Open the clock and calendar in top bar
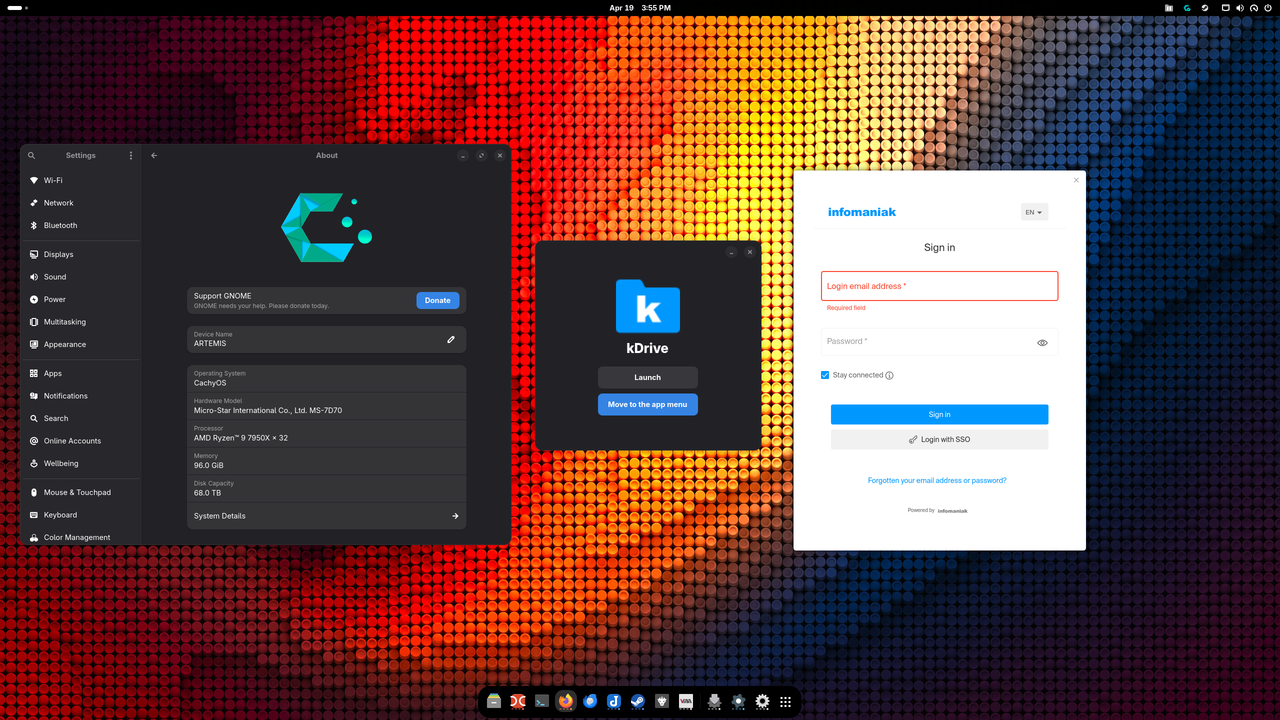The image size is (1280, 720). click(x=640, y=8)
